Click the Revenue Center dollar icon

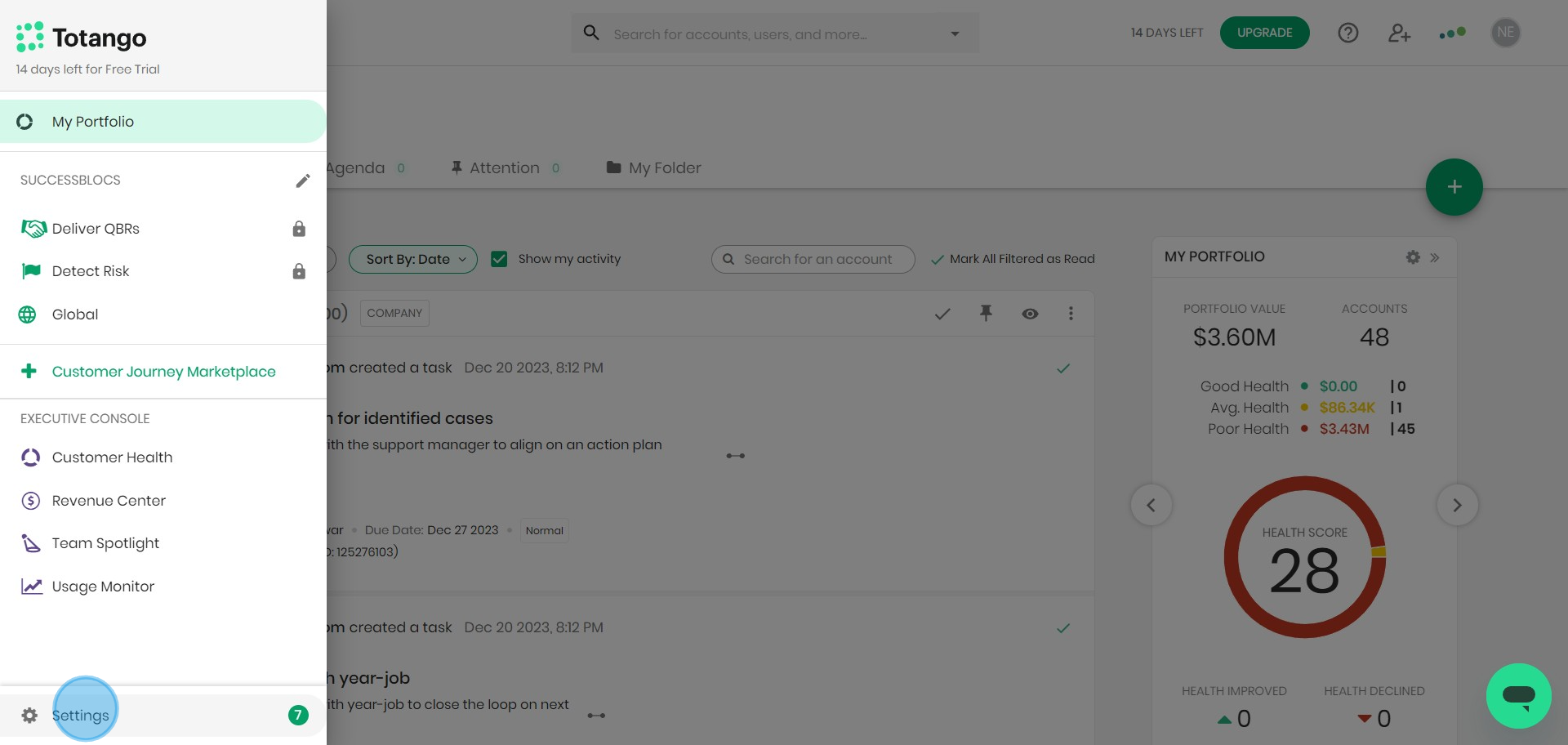[30, 501]
